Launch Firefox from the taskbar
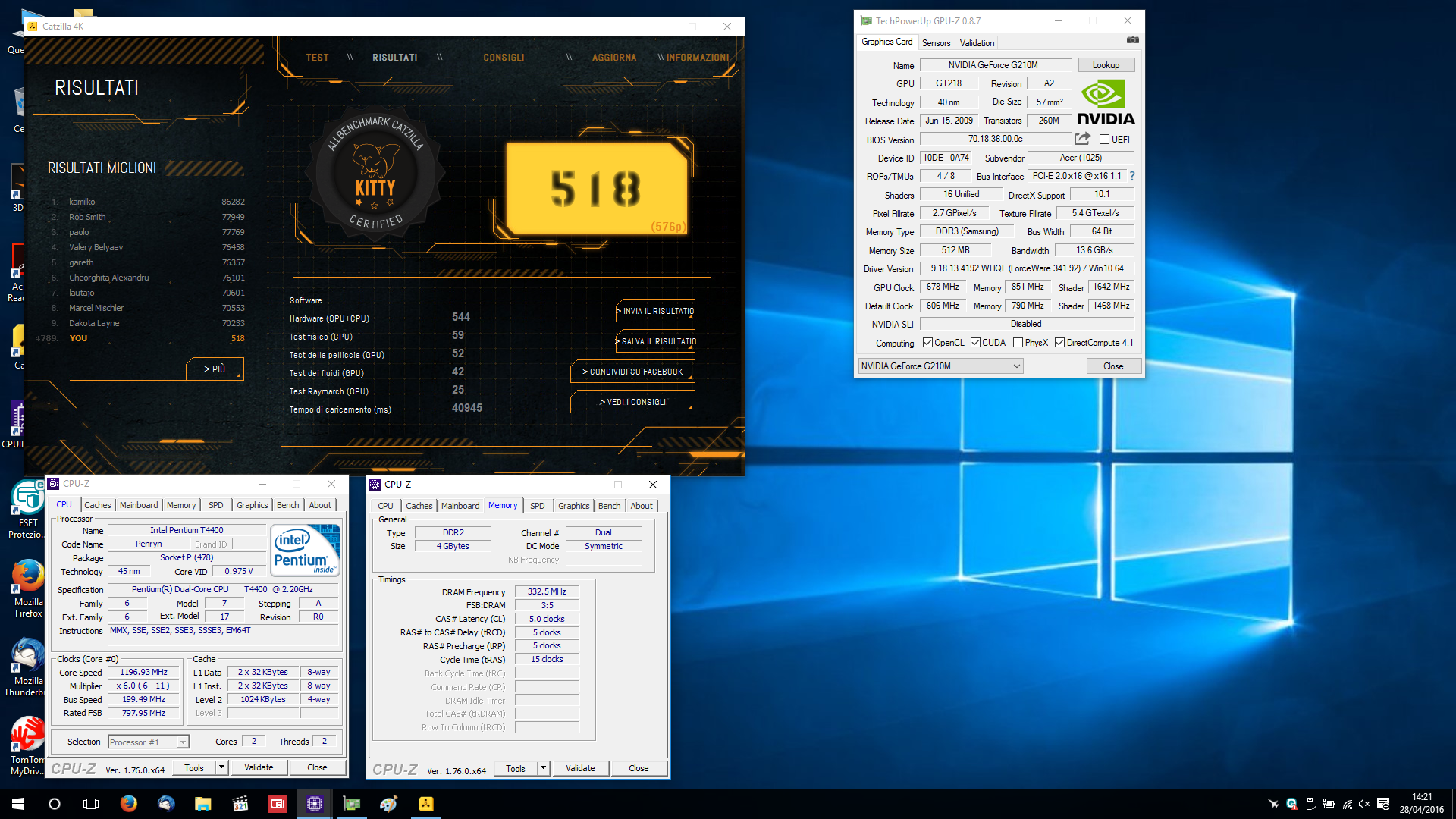Screen dimensions: 1456x819 coord(129,804)
